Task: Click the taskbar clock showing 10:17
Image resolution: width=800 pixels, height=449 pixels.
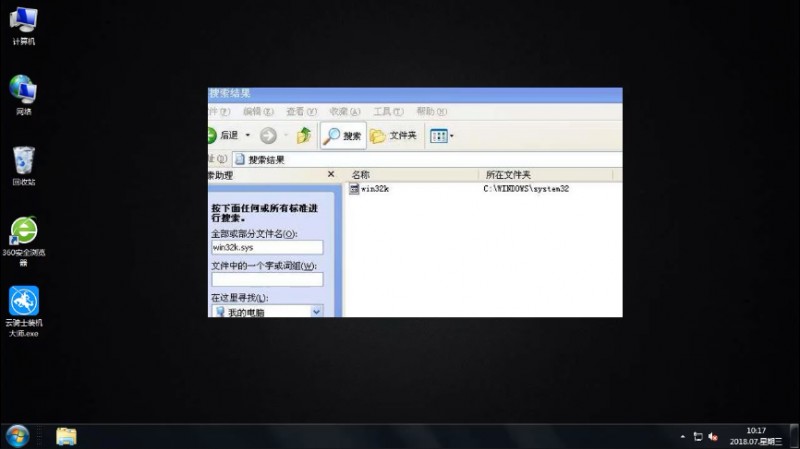Action: pyautogui.click(x=756, y=436)
